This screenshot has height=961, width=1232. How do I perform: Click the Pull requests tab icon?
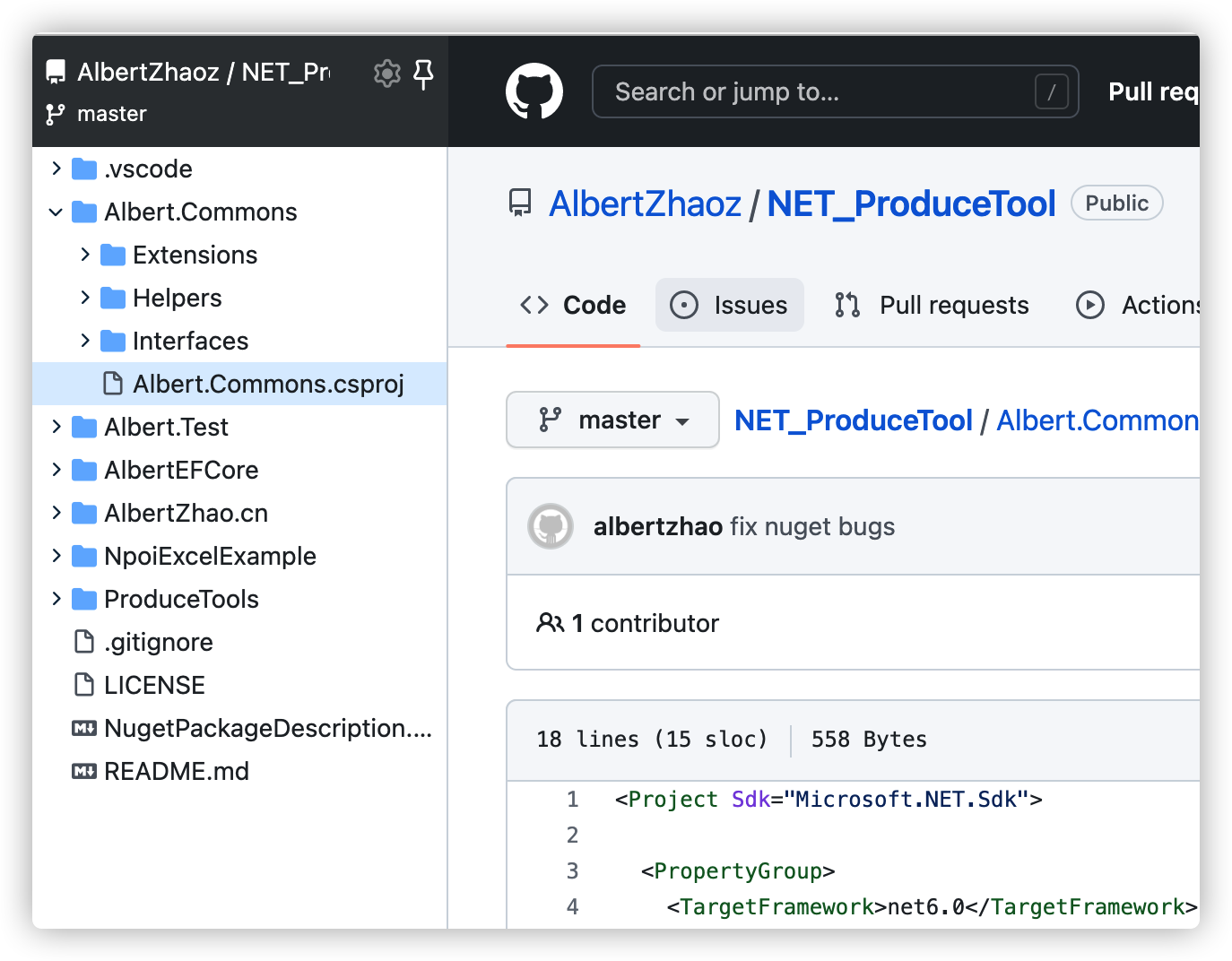[x=847, y=305]
